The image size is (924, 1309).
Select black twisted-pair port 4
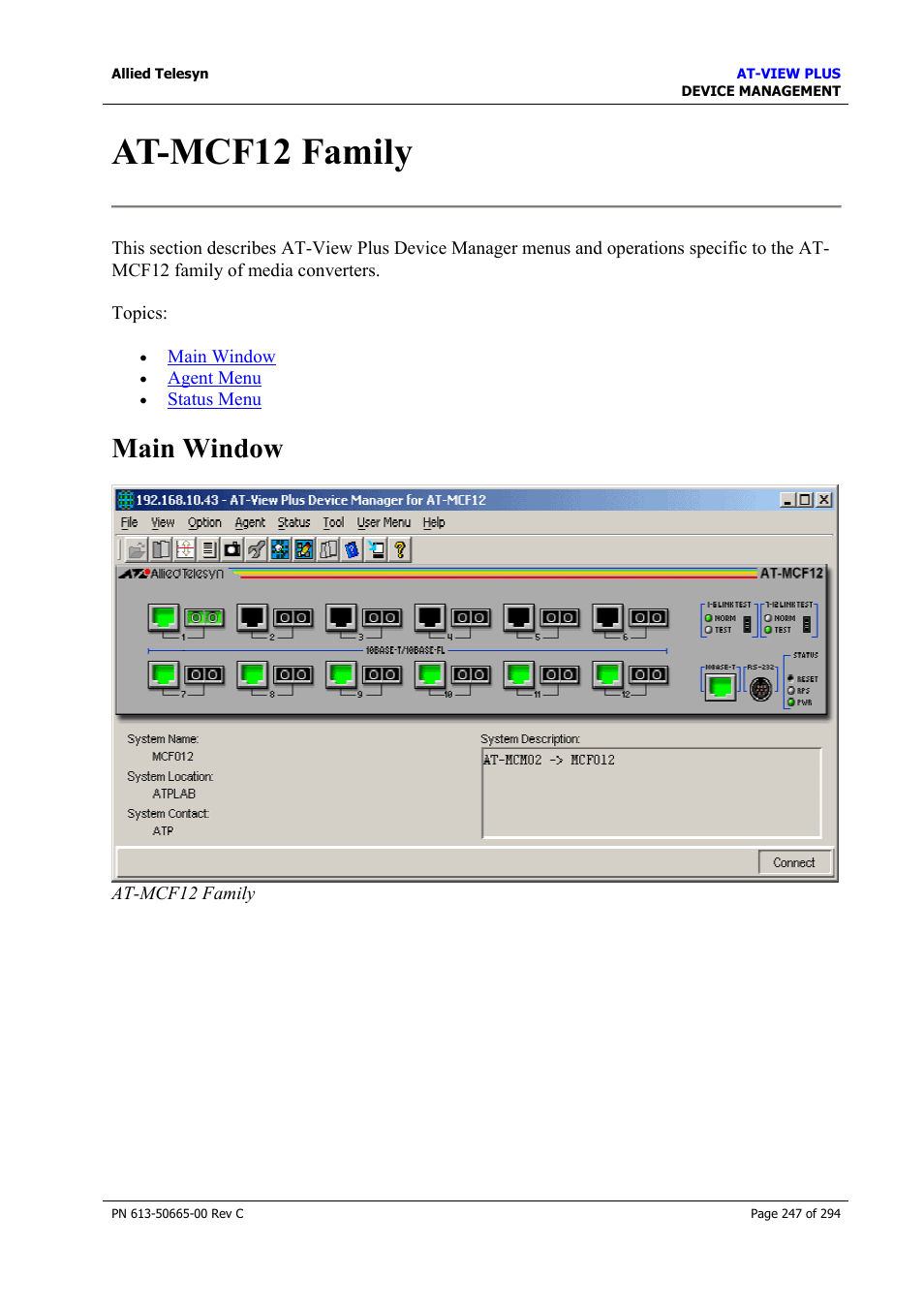point(430,617)
